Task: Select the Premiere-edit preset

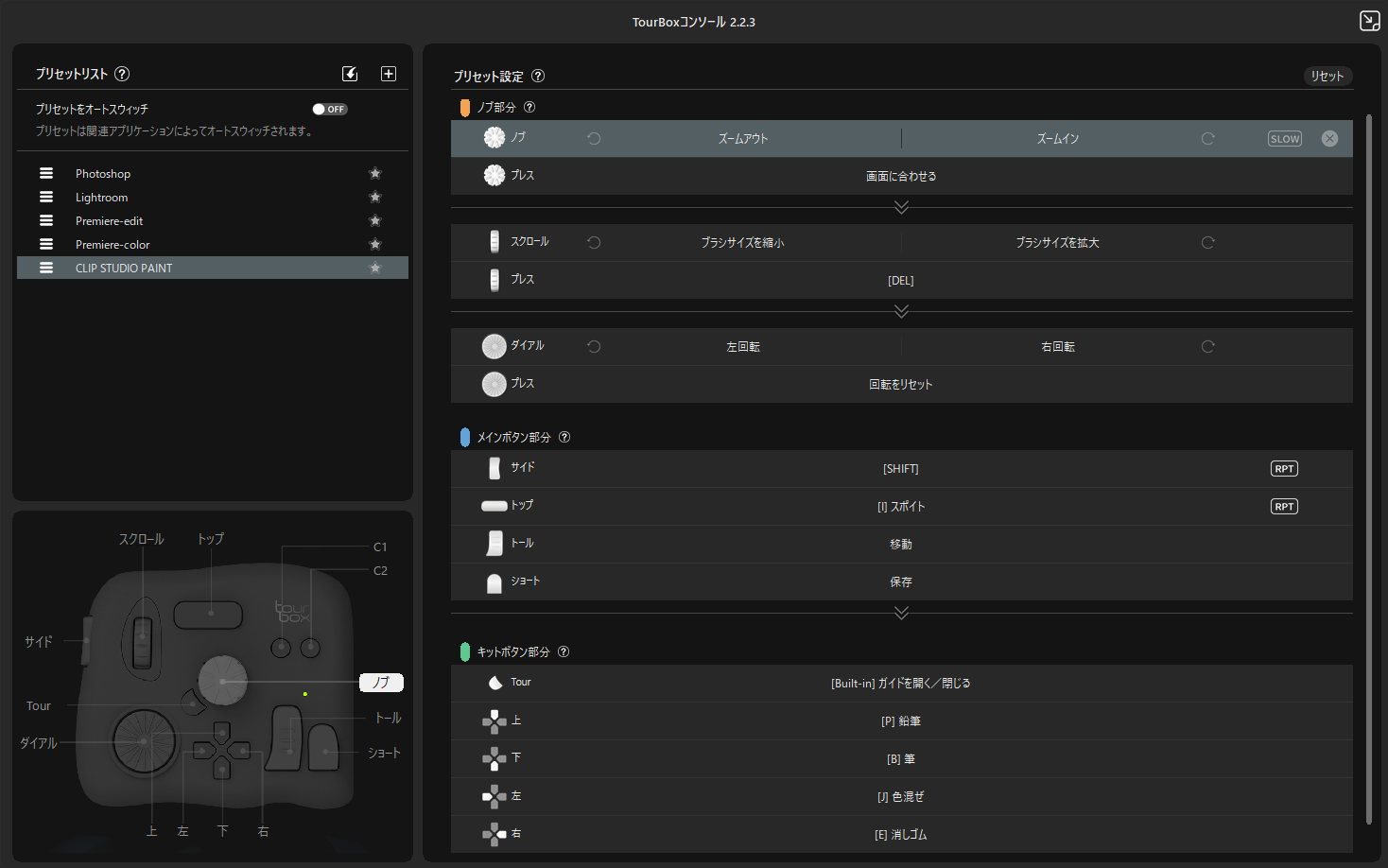Action: 110,221
